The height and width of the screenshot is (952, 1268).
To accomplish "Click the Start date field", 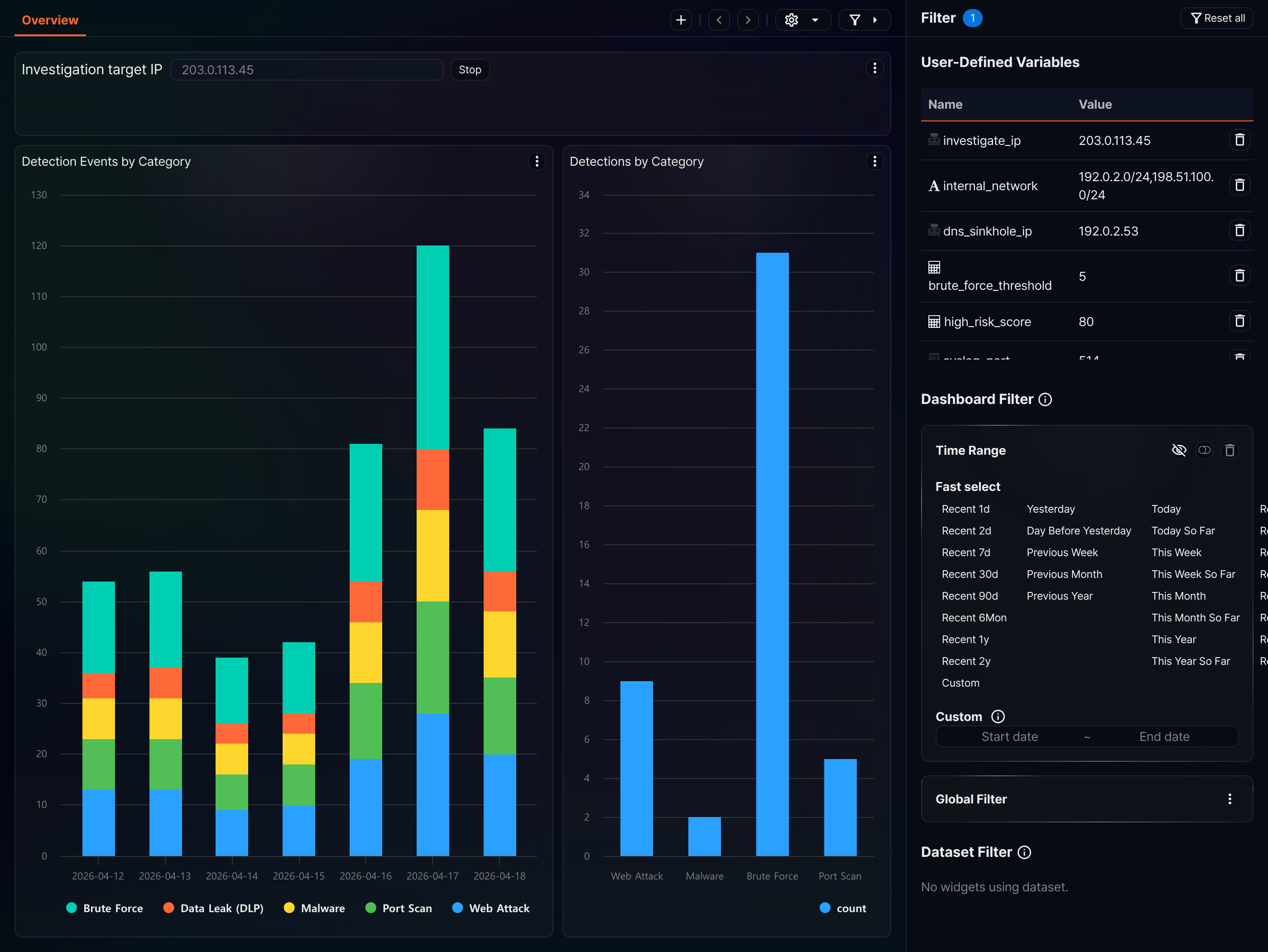I will click(1009, 736).
